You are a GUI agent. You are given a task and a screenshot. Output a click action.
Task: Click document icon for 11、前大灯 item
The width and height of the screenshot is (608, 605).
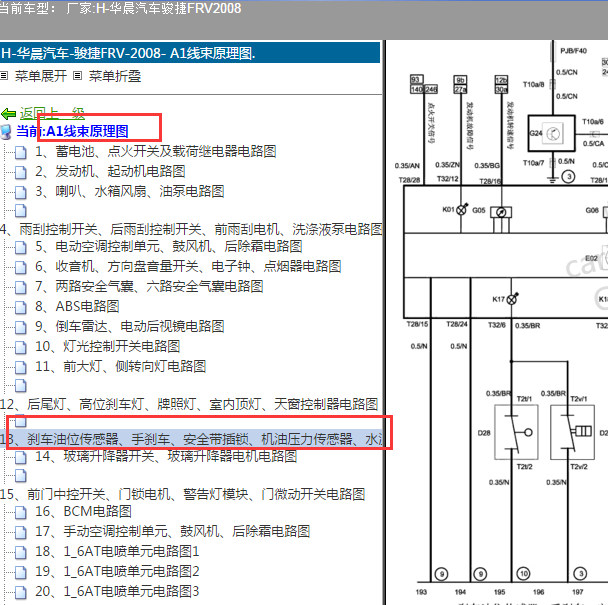click(x=21, y=367)
